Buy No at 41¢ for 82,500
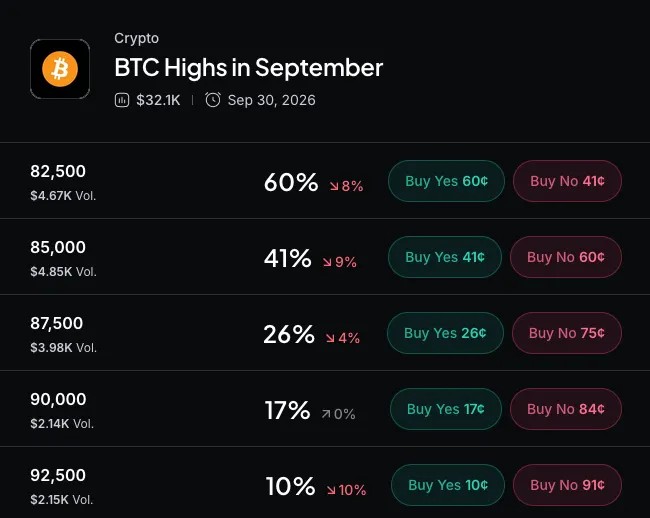Viewport: 650px width, 518px height. tap(568, 181)
